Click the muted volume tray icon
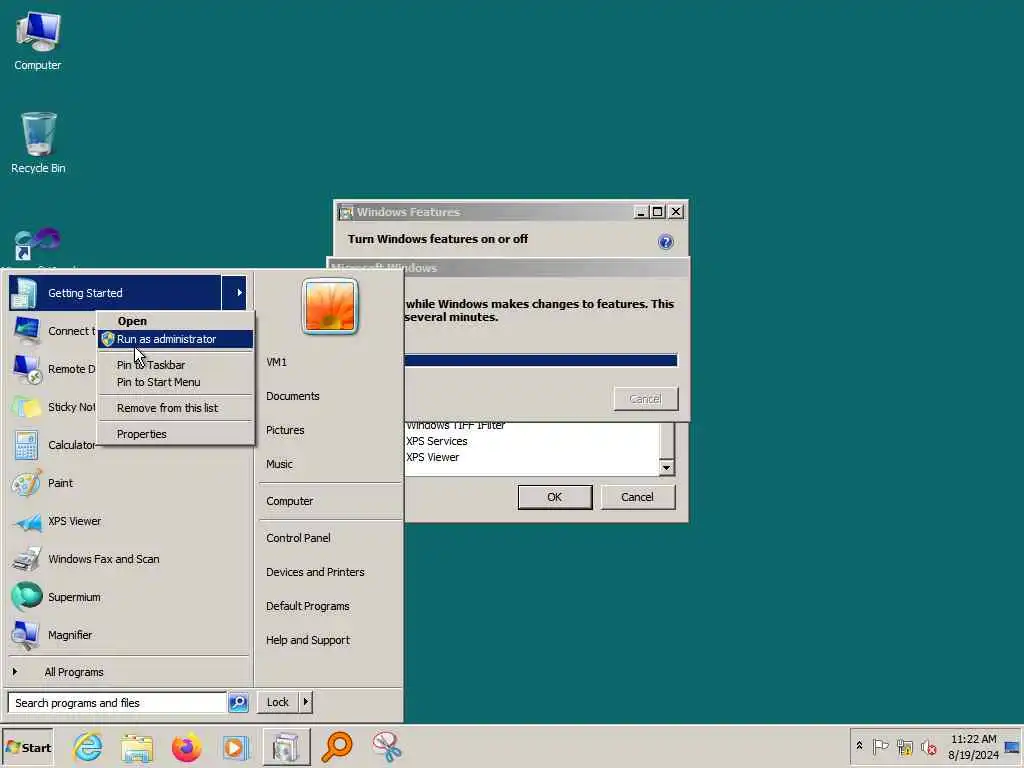Viewport: 1024px width, 768px height. 928,746
